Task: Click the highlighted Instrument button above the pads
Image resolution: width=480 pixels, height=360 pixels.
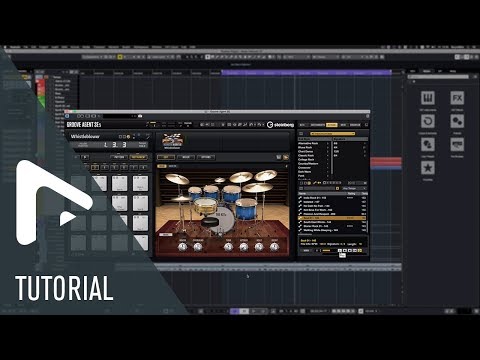Action: 138,157
